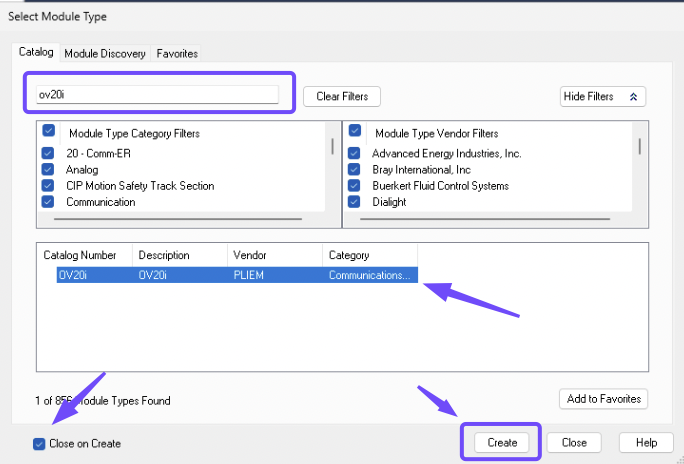Select the Catalog tab
Screen dimensions: 684x464
point(36,52)
